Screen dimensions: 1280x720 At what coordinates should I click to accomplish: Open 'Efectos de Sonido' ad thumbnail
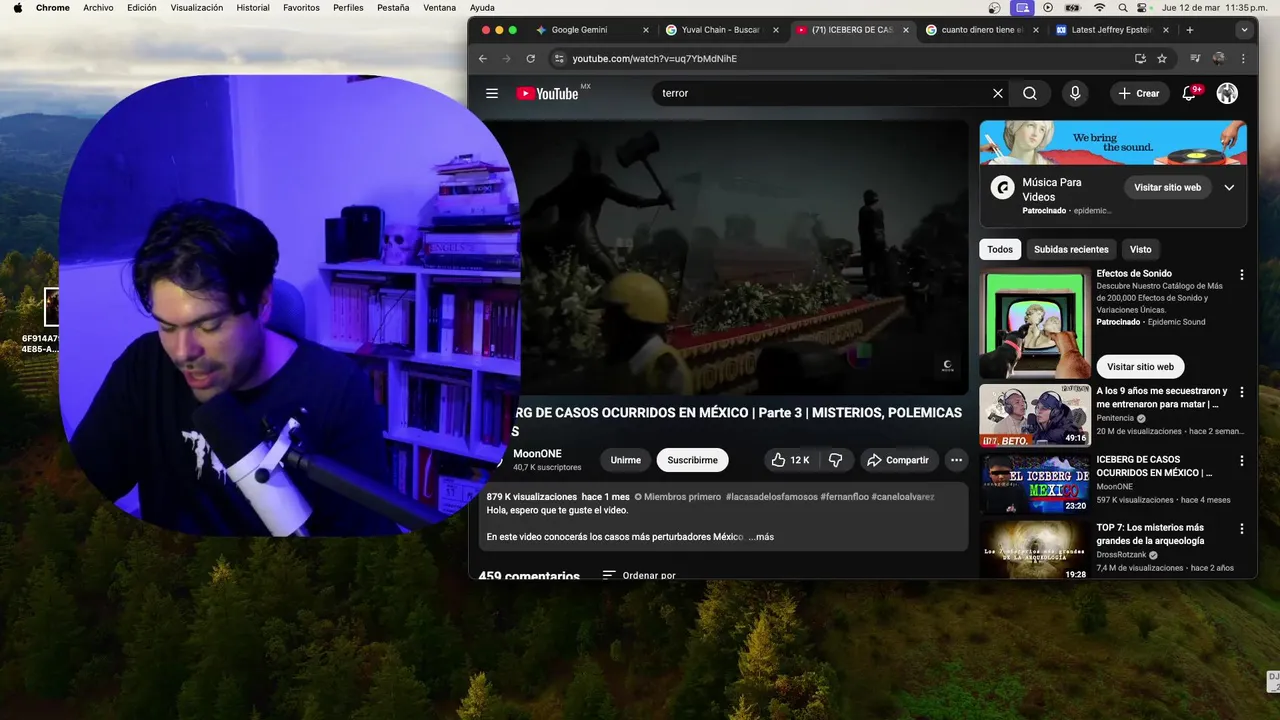1035,323
